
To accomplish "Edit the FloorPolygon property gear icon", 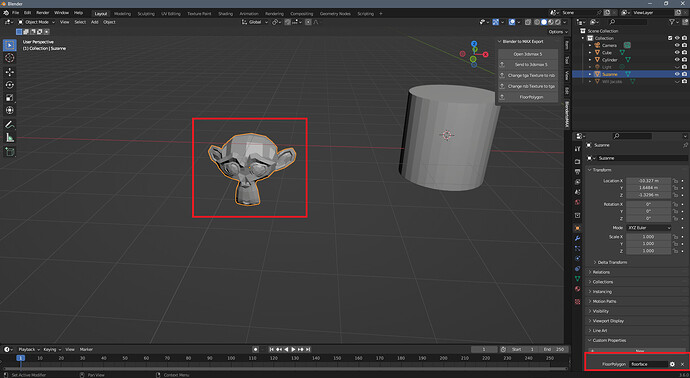I will [672, 364].
